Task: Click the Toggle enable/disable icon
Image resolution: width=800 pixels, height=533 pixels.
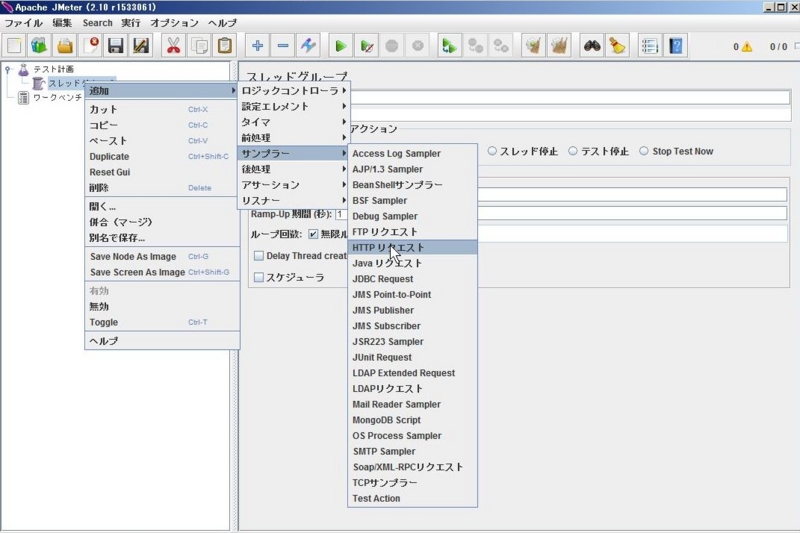Action: pyautogui.click(x=308, y=46)
